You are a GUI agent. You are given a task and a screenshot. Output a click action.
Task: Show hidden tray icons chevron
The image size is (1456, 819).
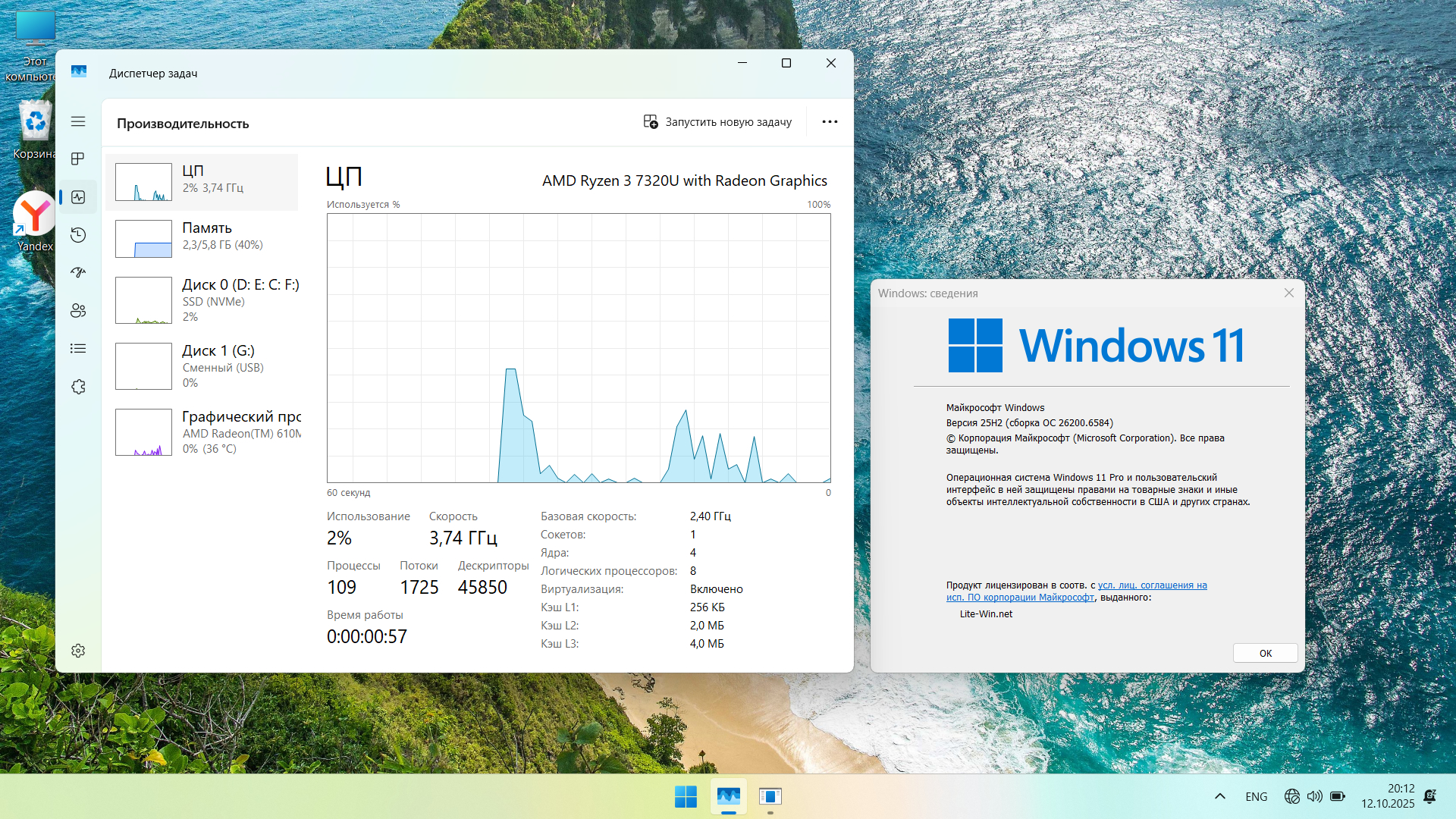[x=1220, y=796]
